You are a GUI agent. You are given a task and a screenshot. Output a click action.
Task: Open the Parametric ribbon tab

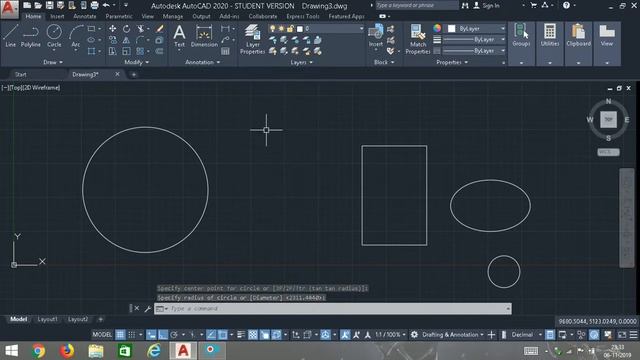tap(119, 16)
